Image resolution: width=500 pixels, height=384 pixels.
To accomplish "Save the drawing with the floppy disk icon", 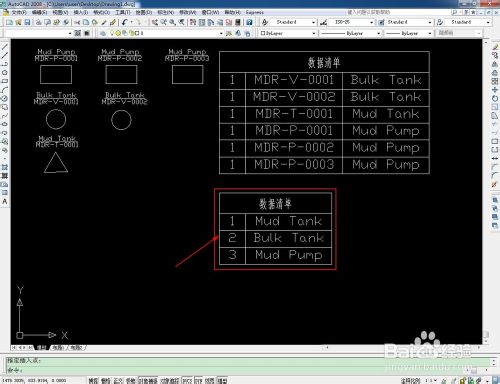I will [27, 22].
